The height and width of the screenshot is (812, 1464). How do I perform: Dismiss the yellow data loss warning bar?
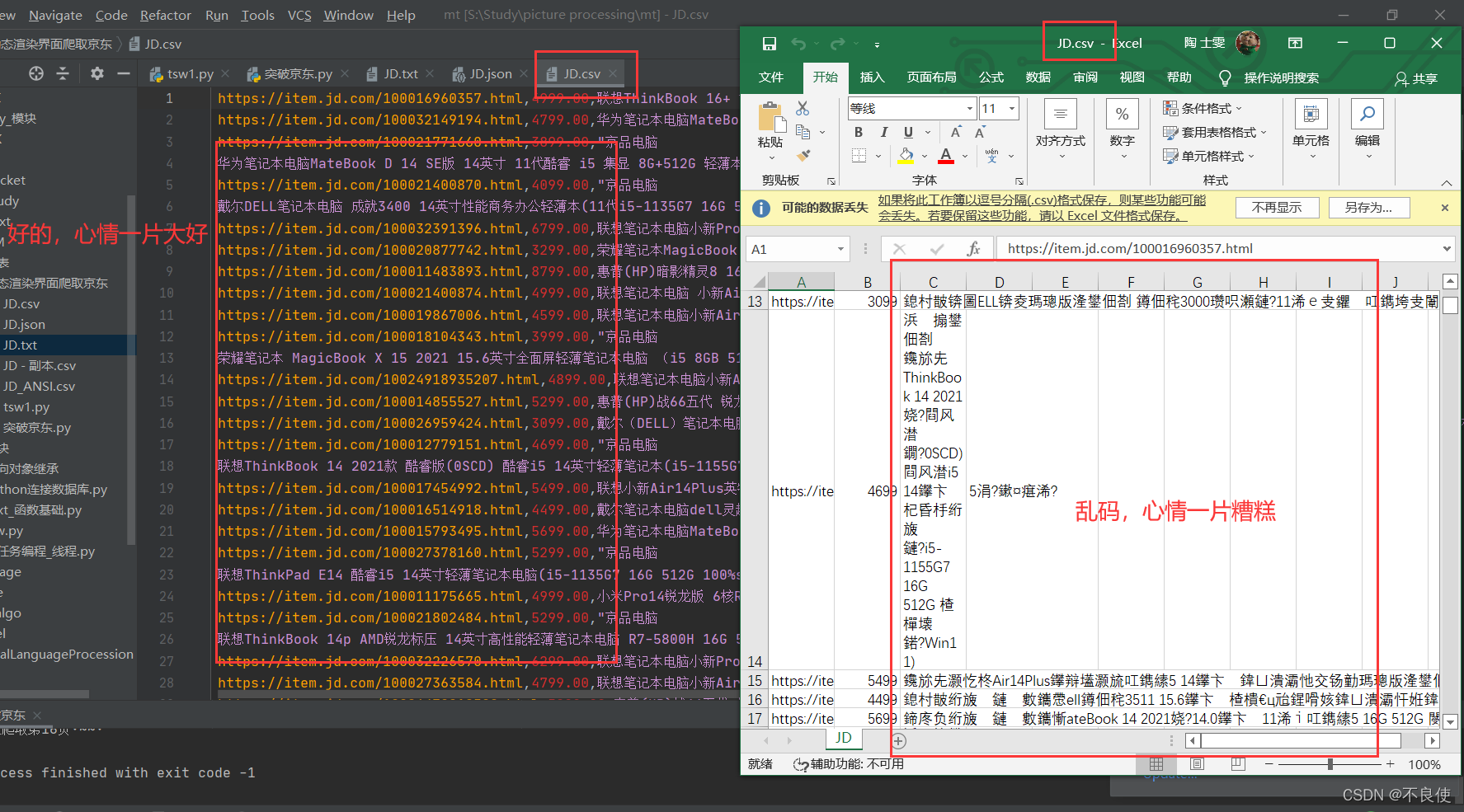click(1444, 208)
